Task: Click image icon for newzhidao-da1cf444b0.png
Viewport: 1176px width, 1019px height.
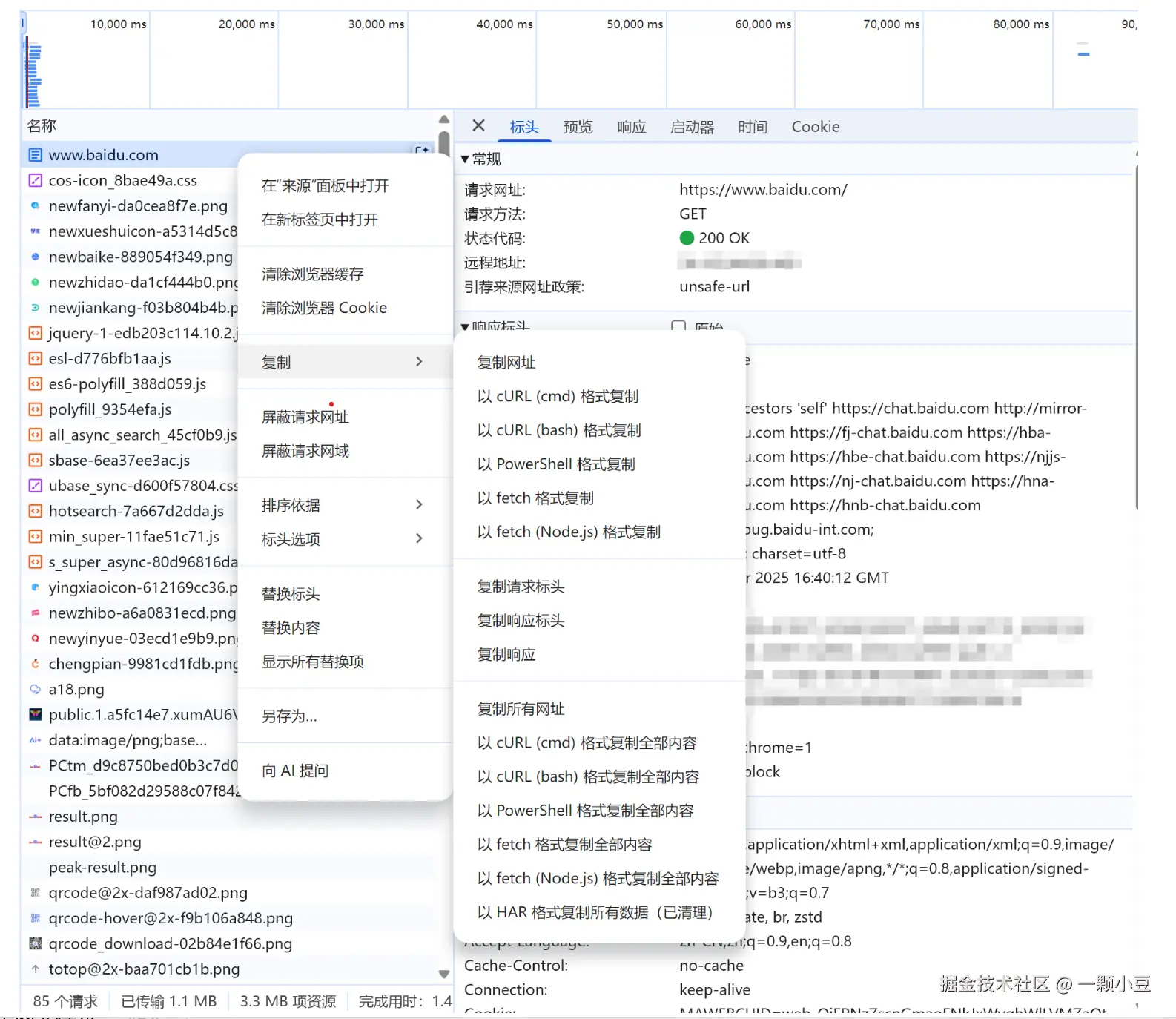Action: (x=35, y=282)
